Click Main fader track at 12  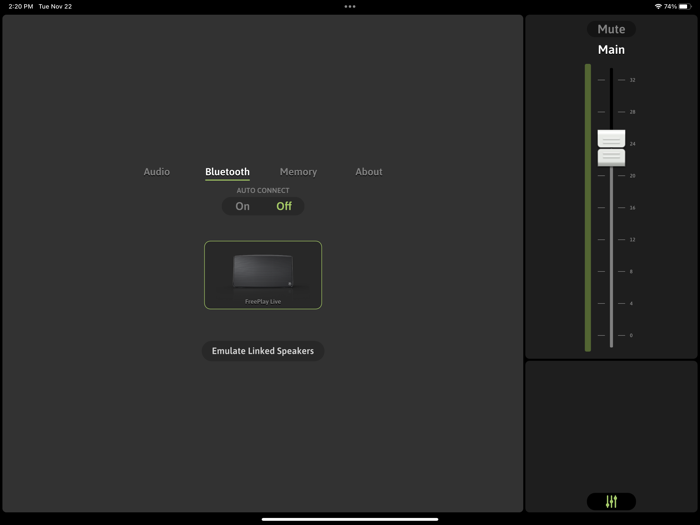click(x=611, y=240)
